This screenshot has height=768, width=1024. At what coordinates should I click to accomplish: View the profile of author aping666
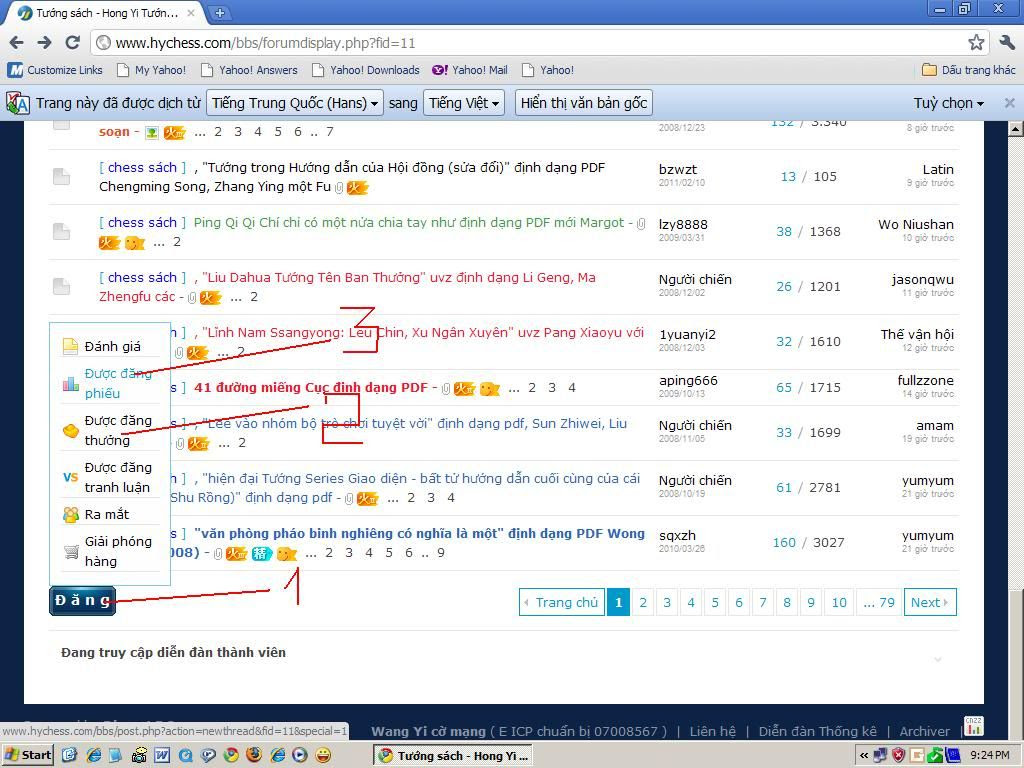coord(688,380)
